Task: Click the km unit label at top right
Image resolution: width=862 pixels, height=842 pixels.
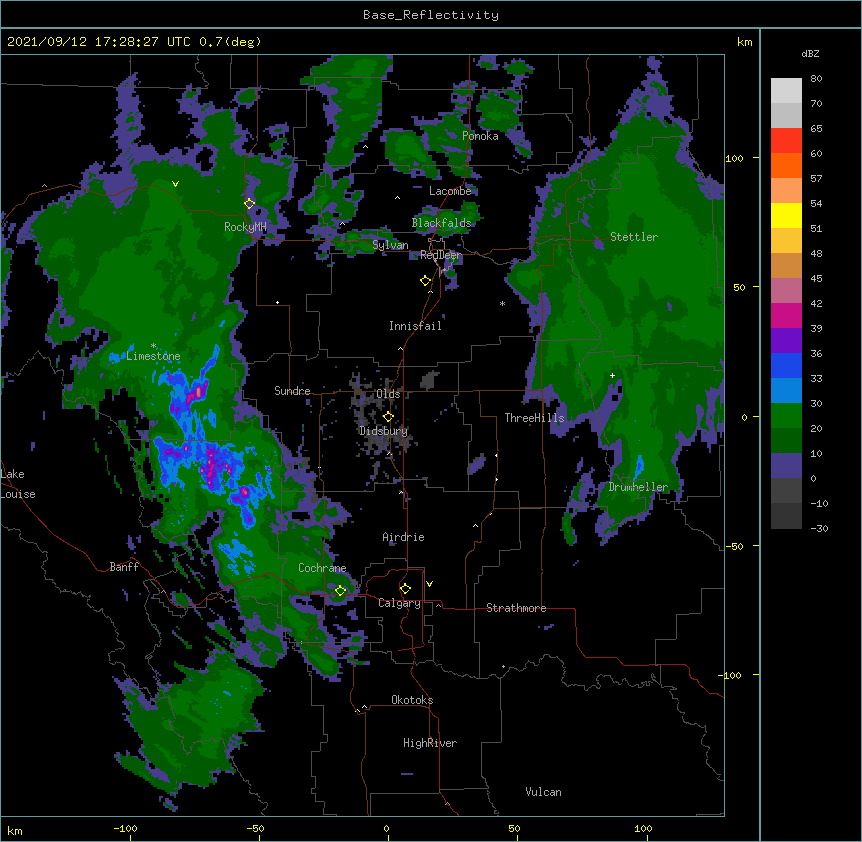Action: (745, 42)
